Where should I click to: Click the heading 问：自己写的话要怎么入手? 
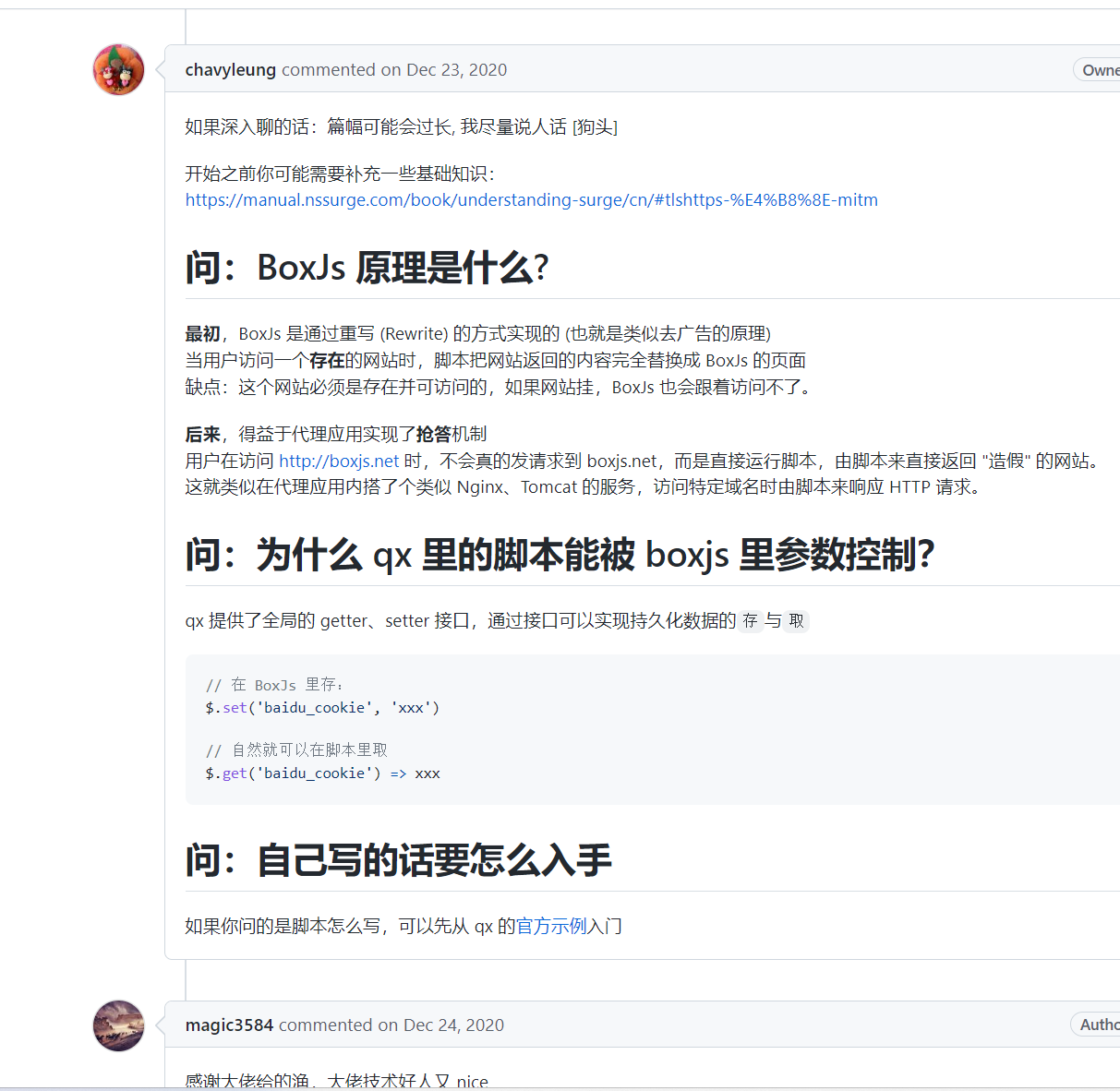coord(399,860)
